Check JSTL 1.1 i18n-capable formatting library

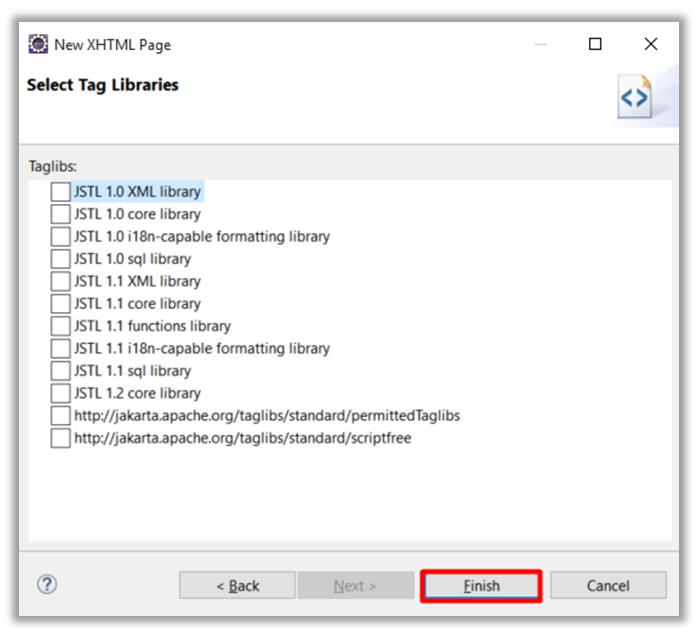[61, 349]
